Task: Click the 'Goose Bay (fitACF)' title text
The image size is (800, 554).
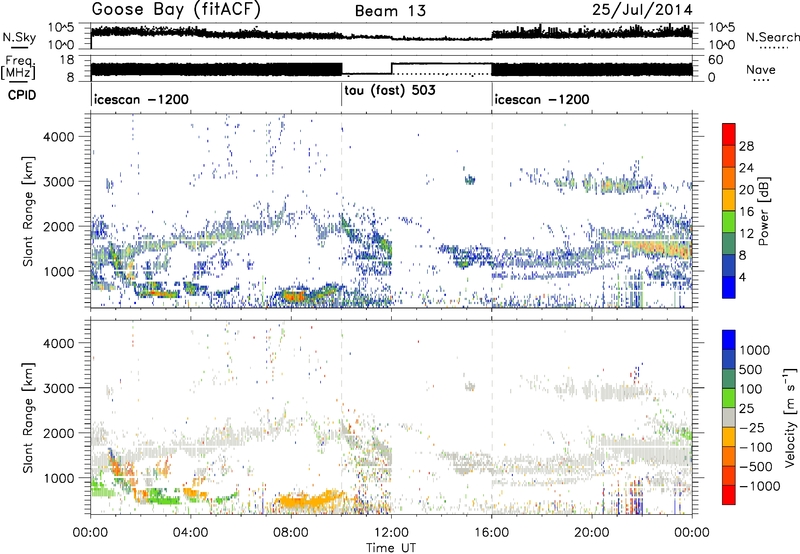Action: pos(176,9)
